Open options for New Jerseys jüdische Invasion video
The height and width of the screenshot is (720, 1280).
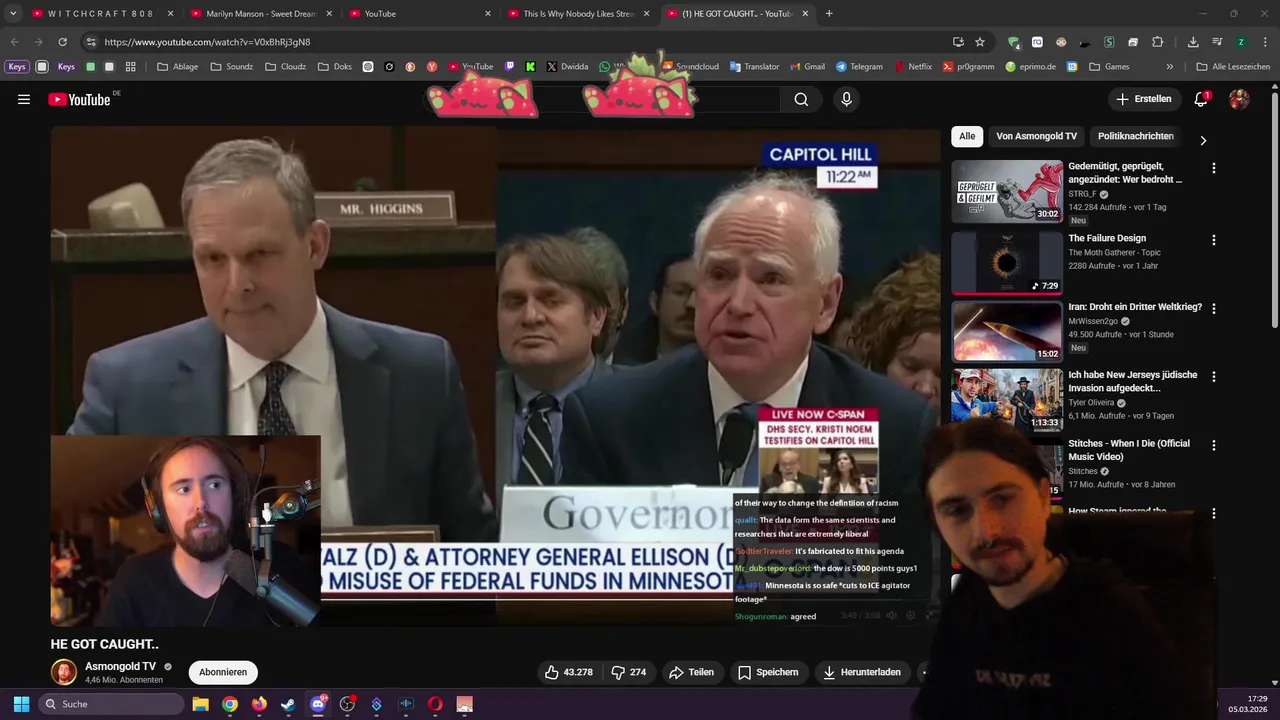(1214, 377)
